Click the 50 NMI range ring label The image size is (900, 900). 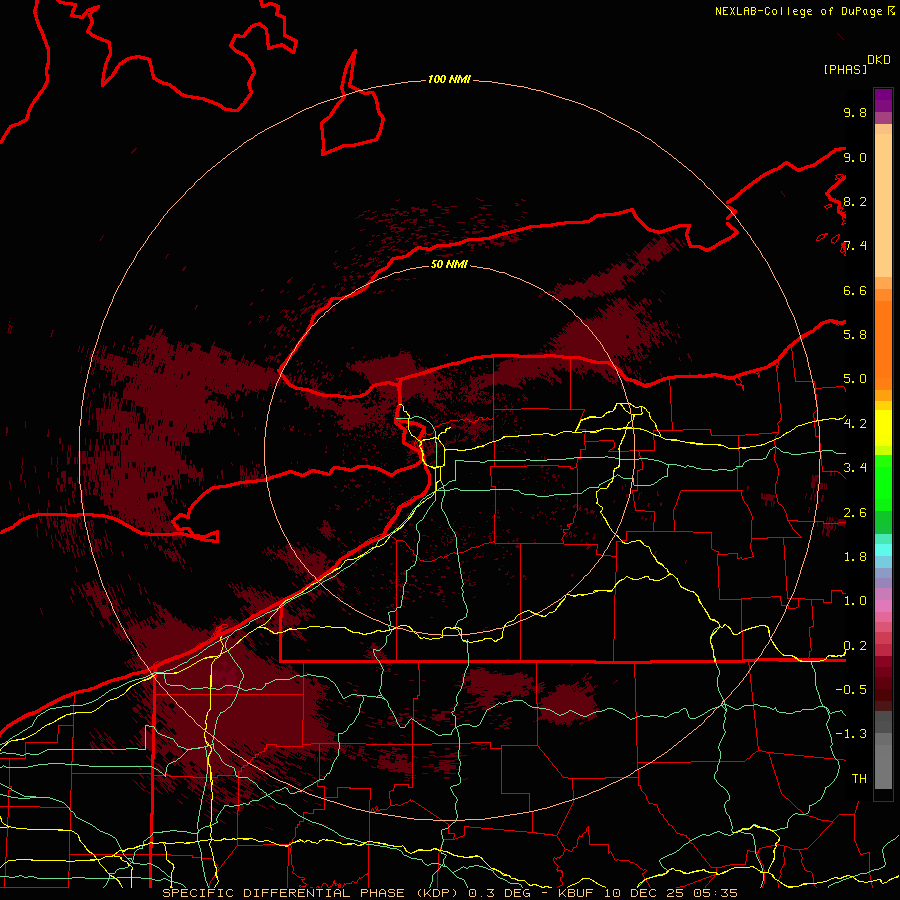pos(449,264)
